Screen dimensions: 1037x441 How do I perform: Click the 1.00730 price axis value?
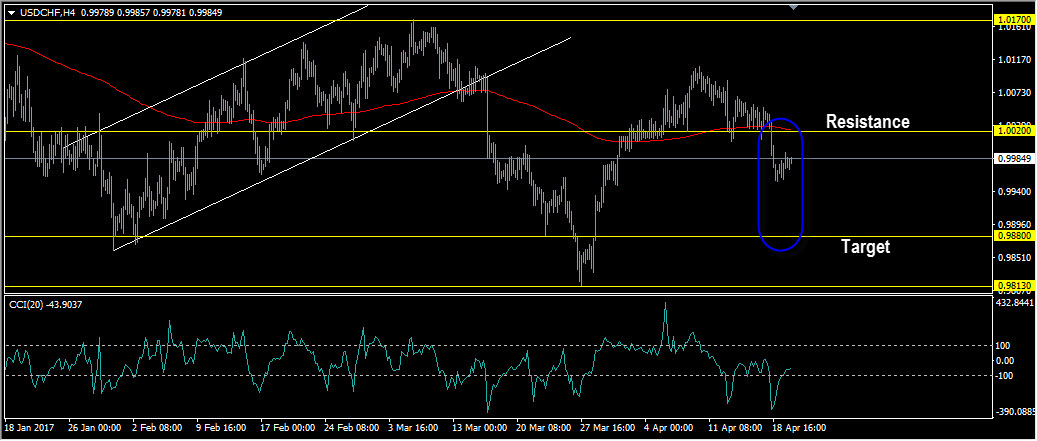tap(1015, 93)
